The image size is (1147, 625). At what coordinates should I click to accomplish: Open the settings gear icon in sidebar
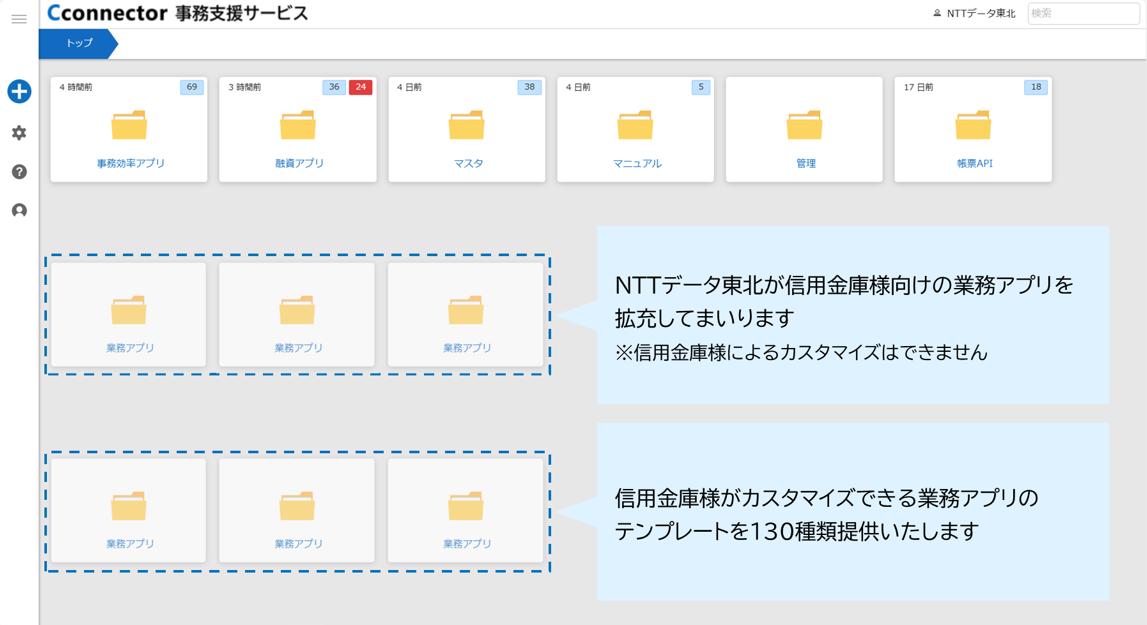(x=18, y=131)
